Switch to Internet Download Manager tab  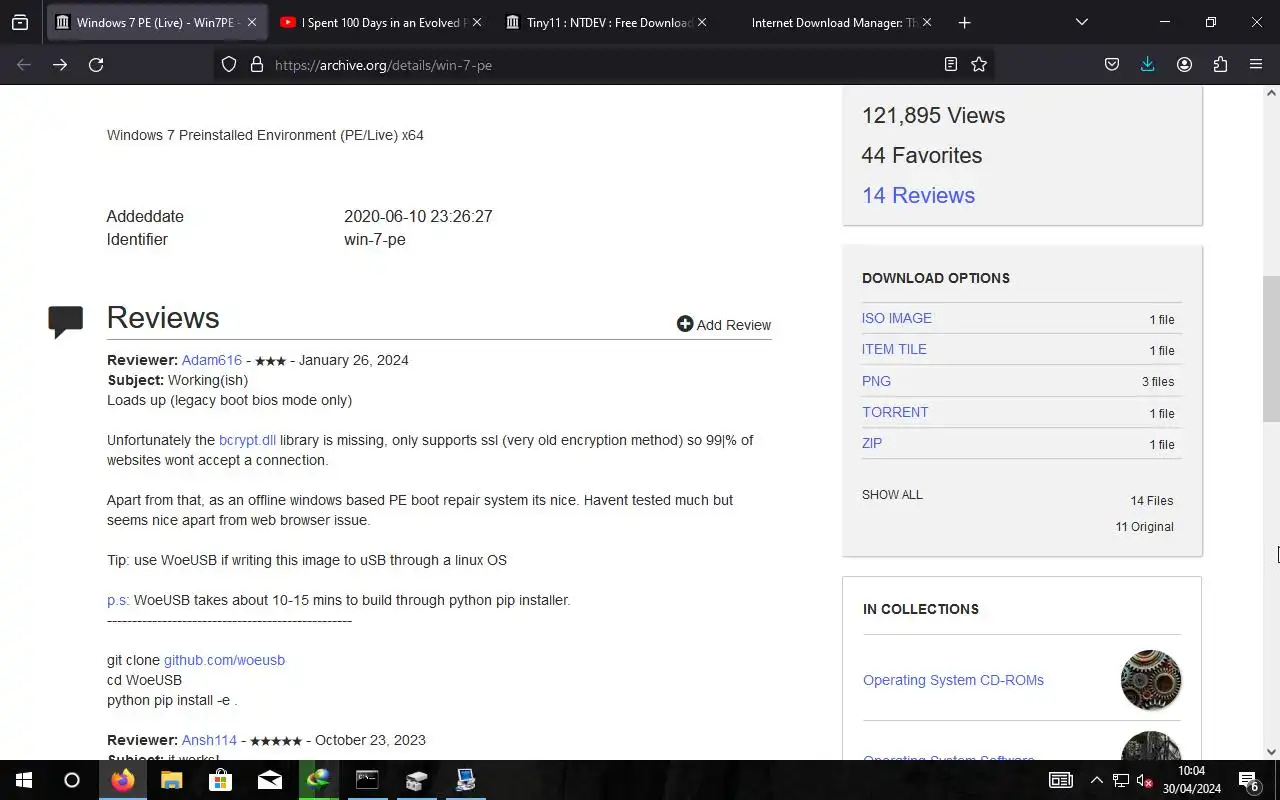click(x=833, y=22)
